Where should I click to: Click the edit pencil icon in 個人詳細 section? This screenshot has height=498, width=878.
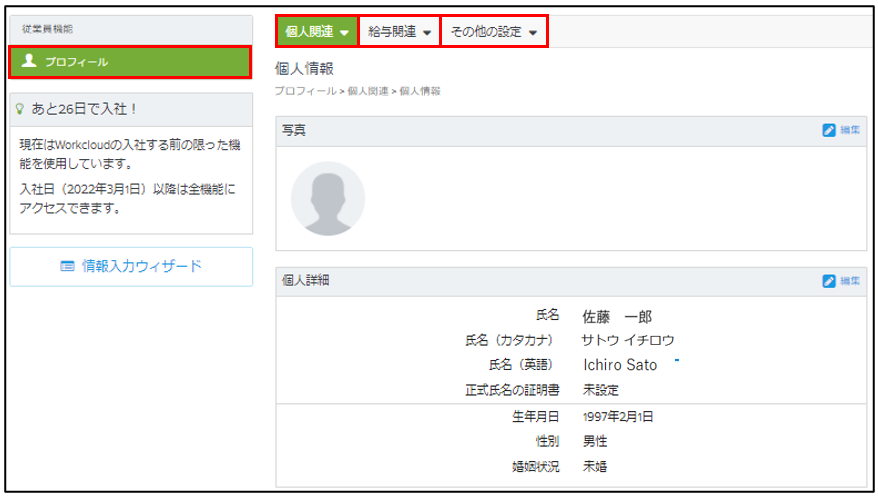point(829,281)
